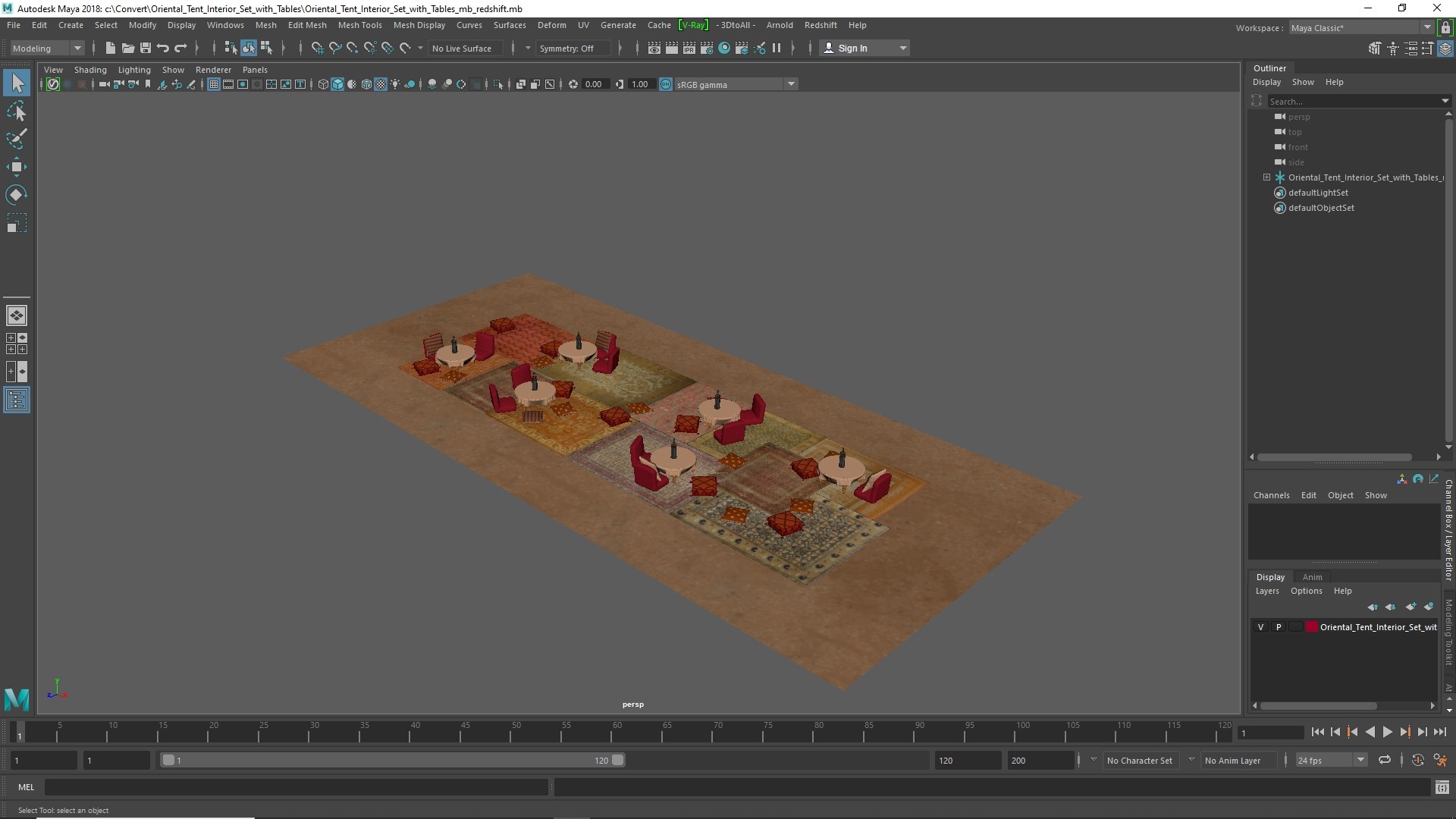Open the 24 fps frame rate dropdown

point(1331,760)
